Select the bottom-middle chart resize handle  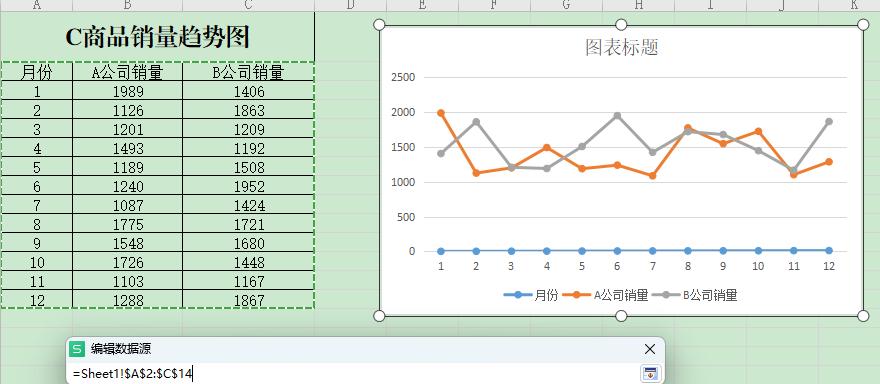click(621, 316)
